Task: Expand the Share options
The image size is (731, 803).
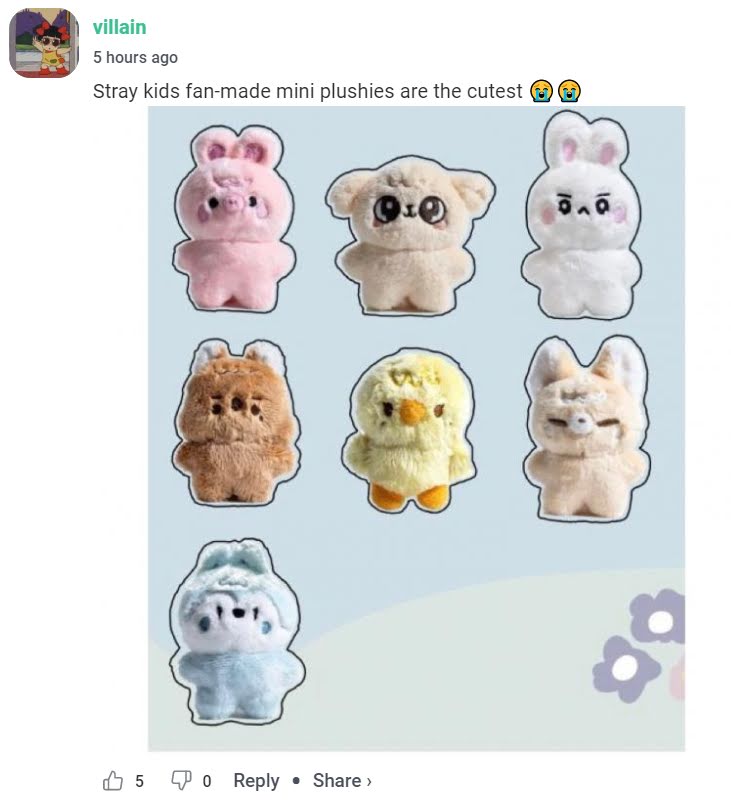Action: point(342,780)
